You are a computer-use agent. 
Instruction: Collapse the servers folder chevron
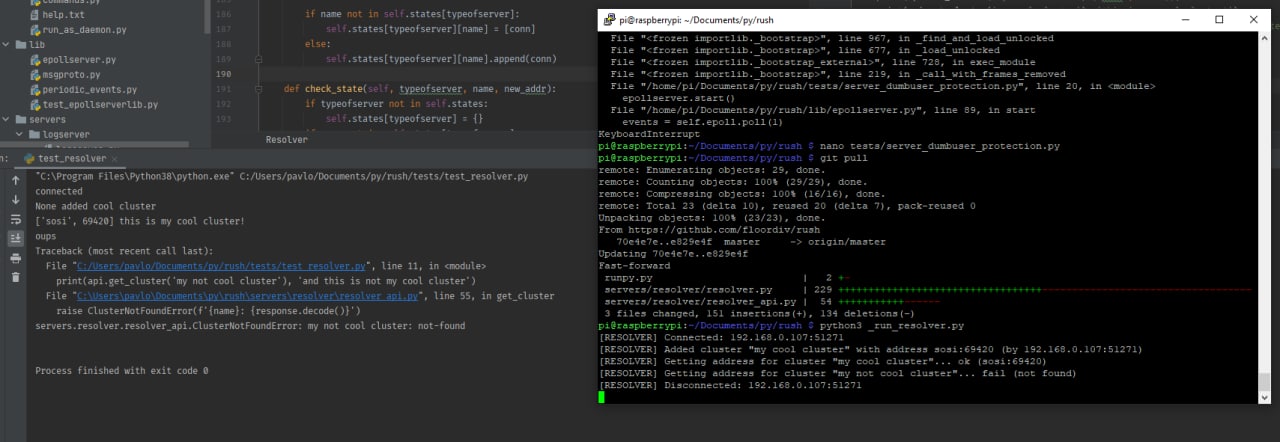[x=6, y=119]
